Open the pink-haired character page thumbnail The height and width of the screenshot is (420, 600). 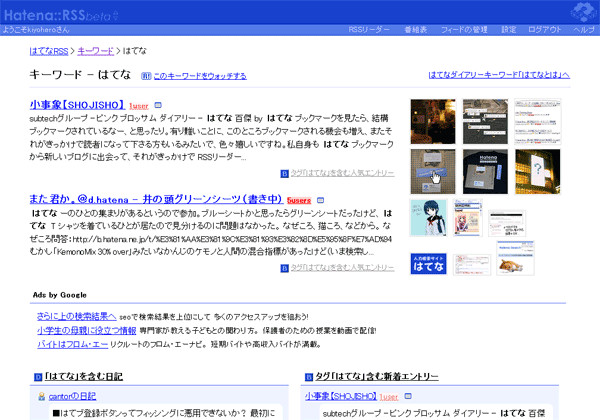coord(468,218)
